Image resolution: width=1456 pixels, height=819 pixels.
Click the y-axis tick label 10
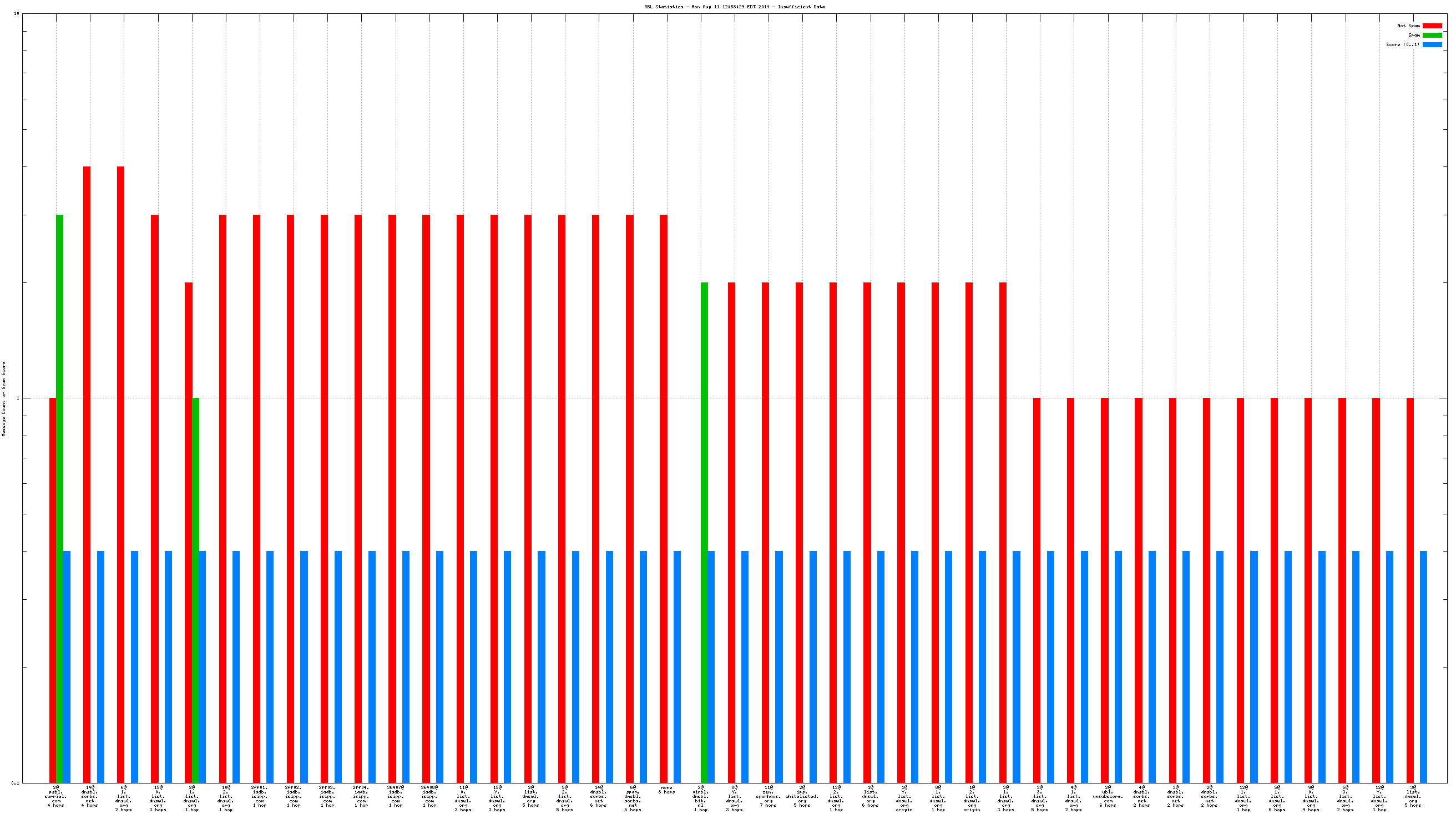pyautogui.click(x=17, y=13)
